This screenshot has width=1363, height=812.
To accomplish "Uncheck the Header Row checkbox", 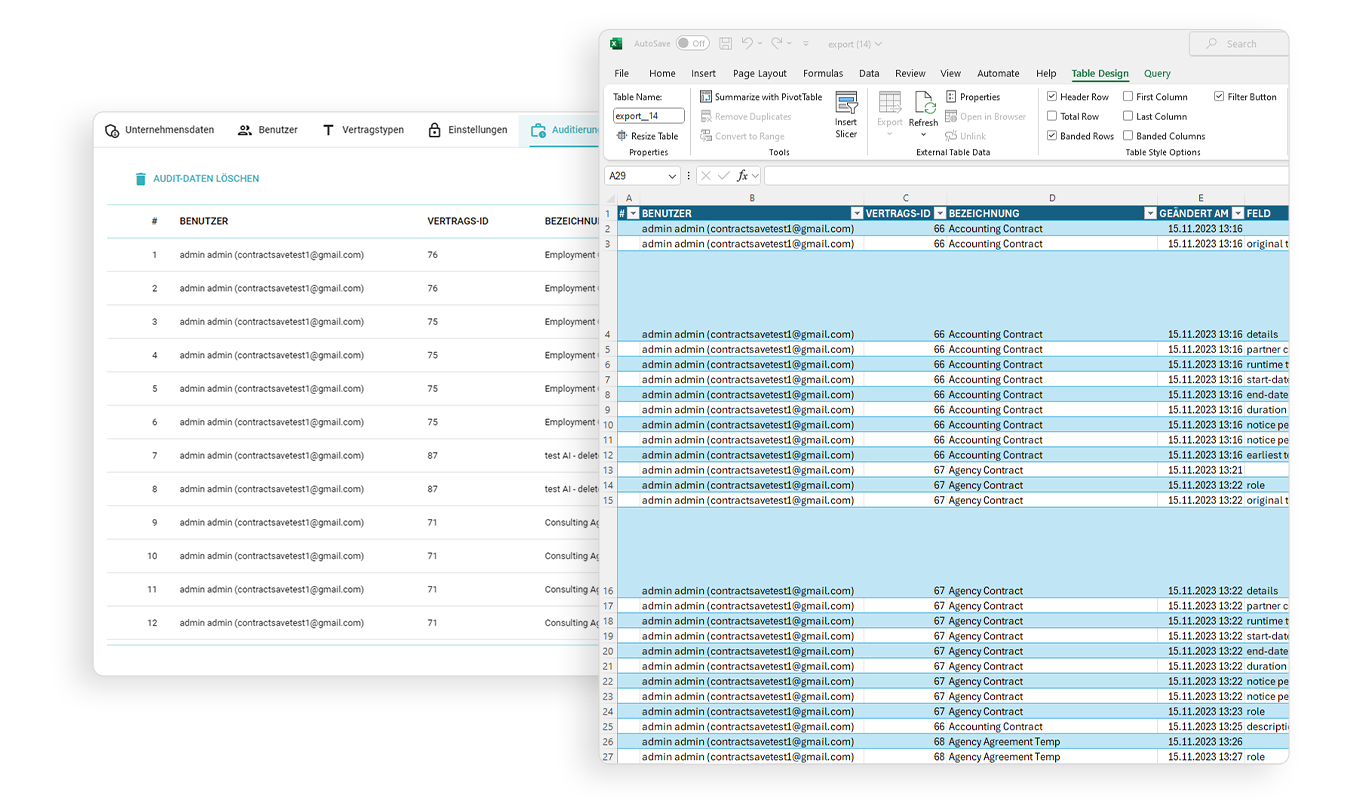I will point(1052,97).
